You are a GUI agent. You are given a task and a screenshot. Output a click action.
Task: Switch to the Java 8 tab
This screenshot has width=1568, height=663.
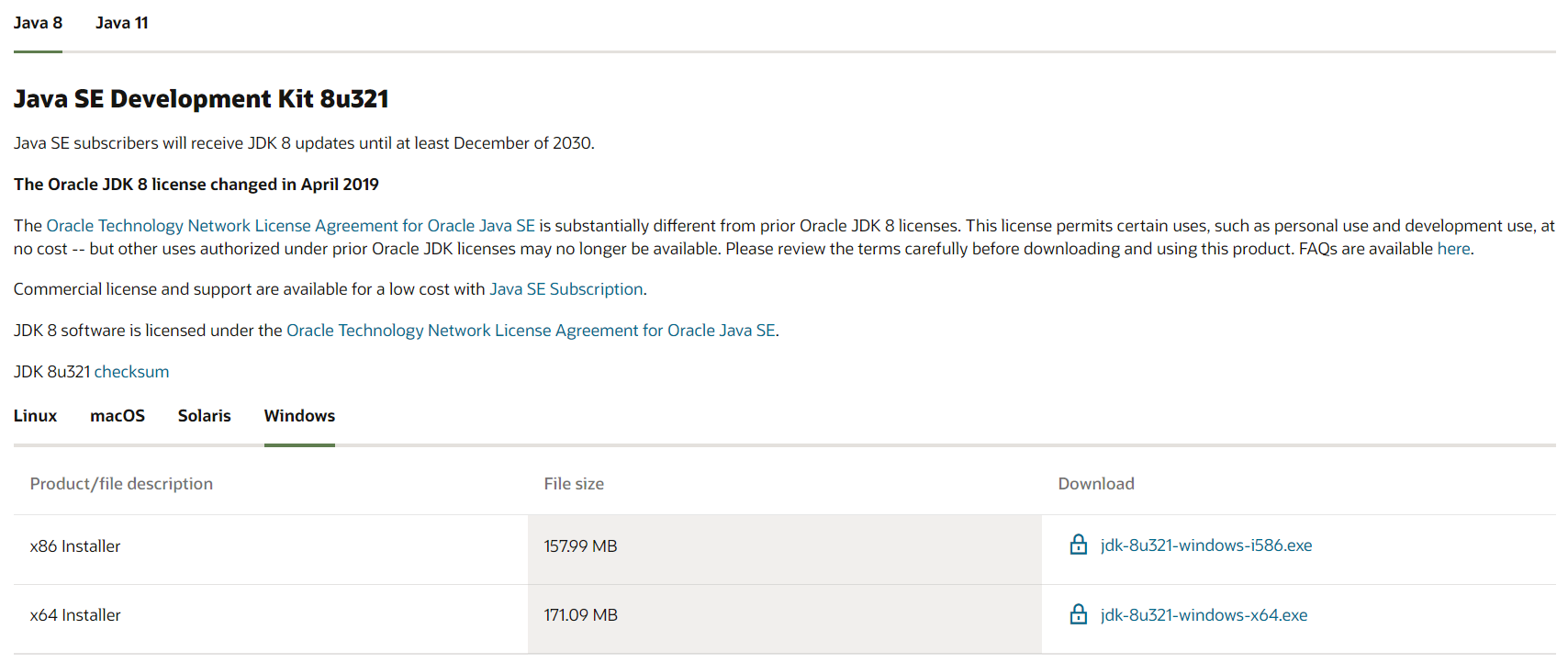pyautogui.click(x=38, y=23)
